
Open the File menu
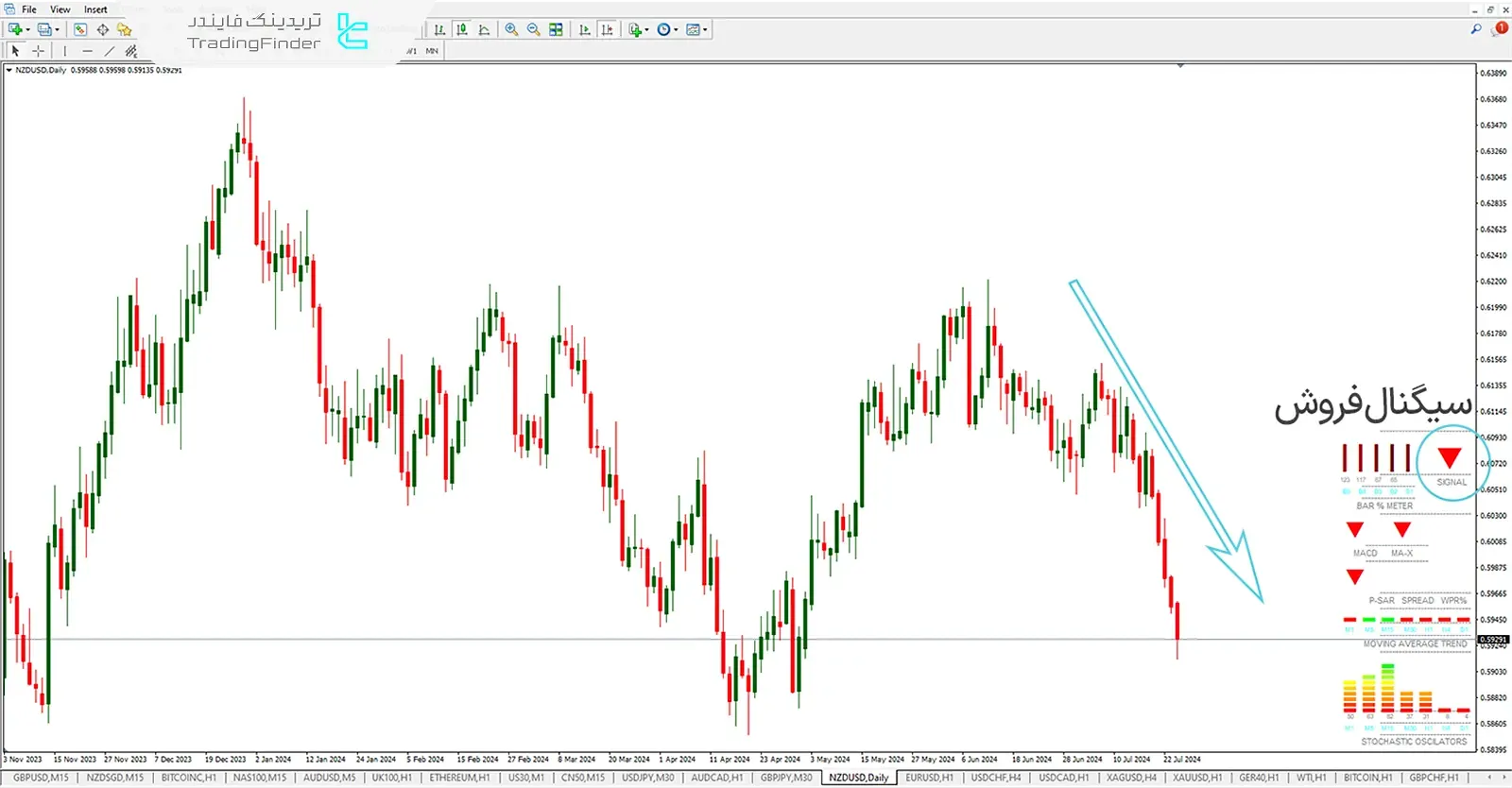click(29, 9)
